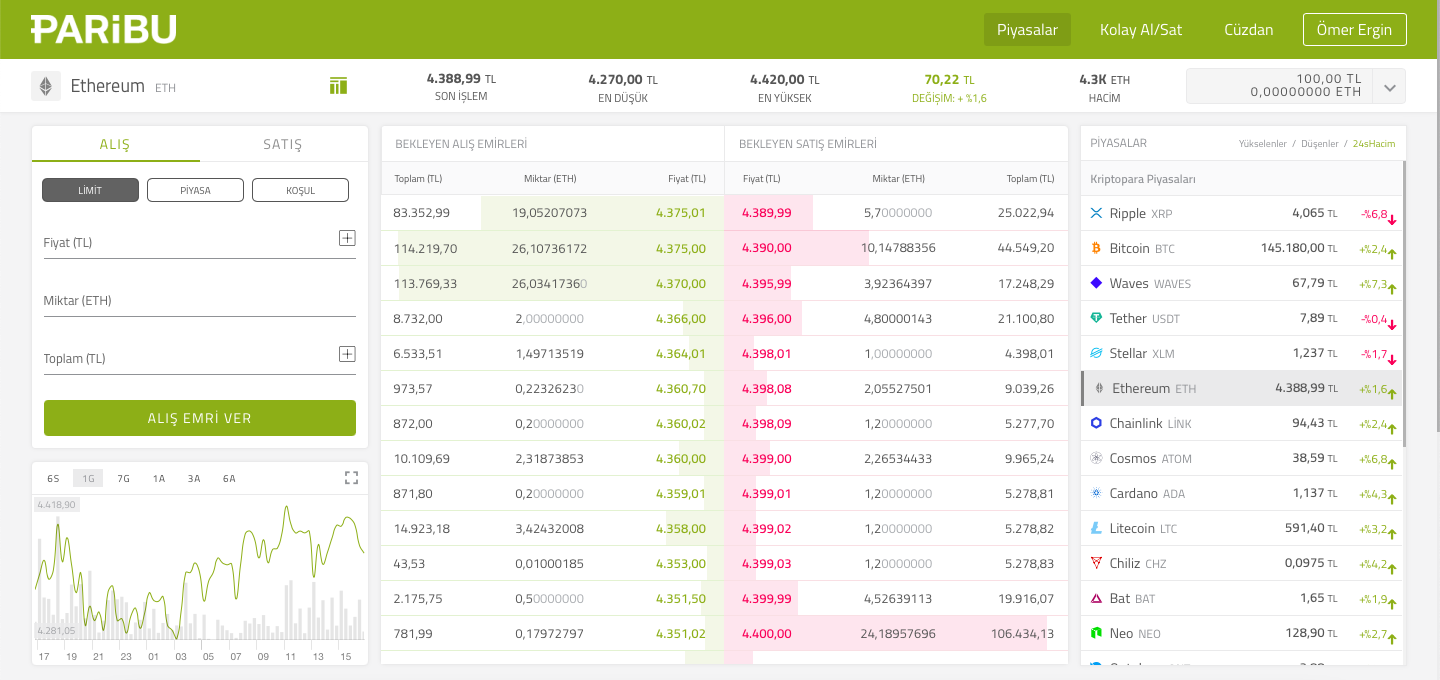The width and height of the screenshot is (1440, 680).
Task: Click the Bitcoin price 145.180,00 TL
Action: [1298, 248]
